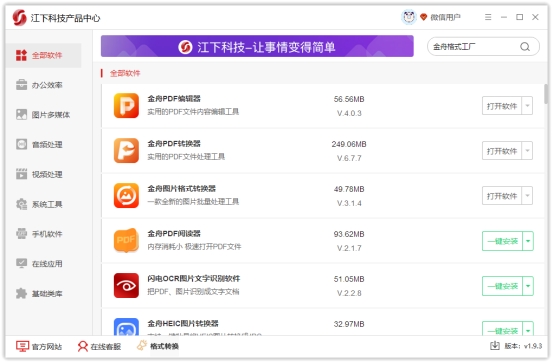Click the version download icon

pos(495,346)
